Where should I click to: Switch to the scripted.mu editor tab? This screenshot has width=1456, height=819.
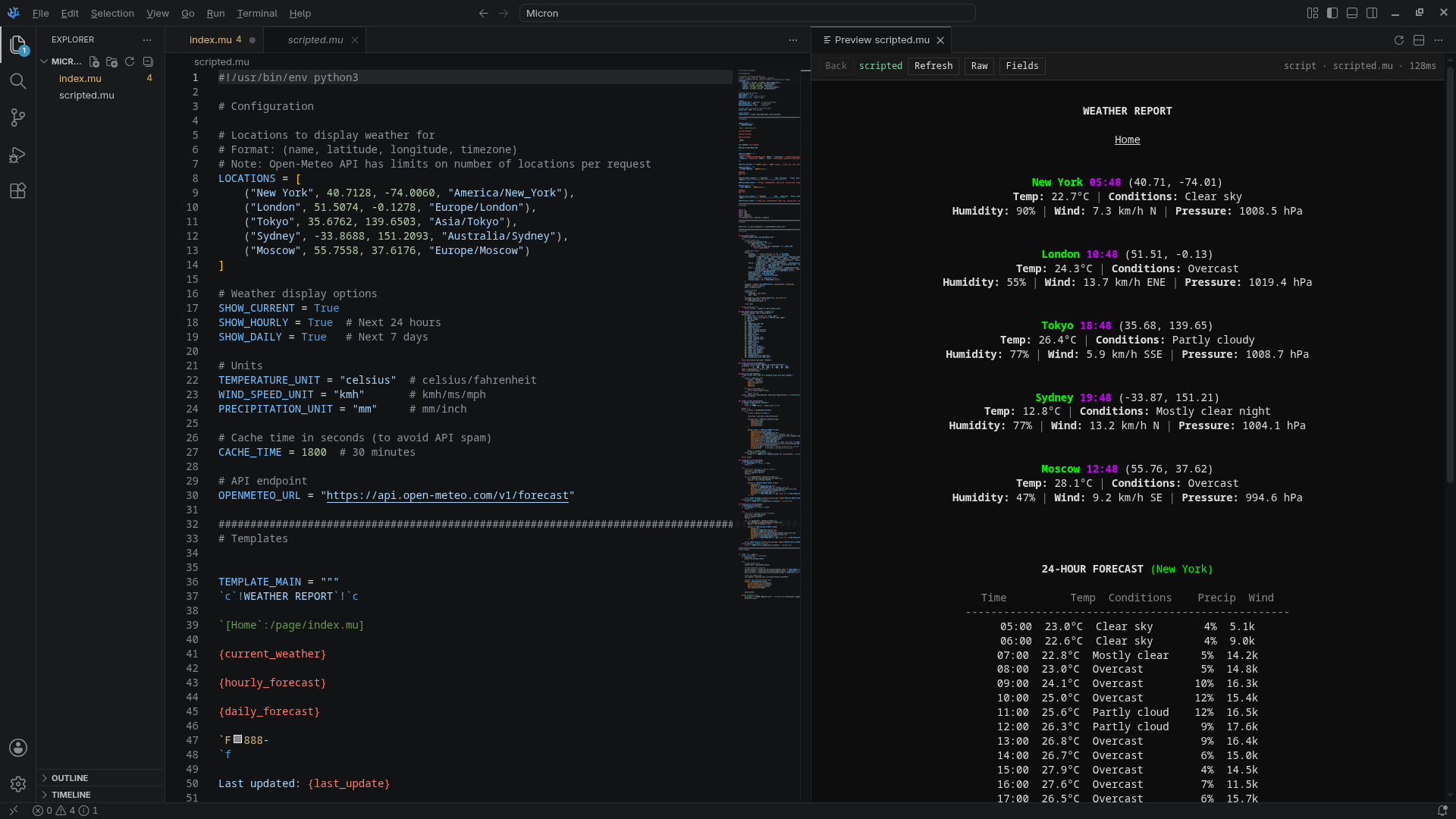tap(315, 40)
